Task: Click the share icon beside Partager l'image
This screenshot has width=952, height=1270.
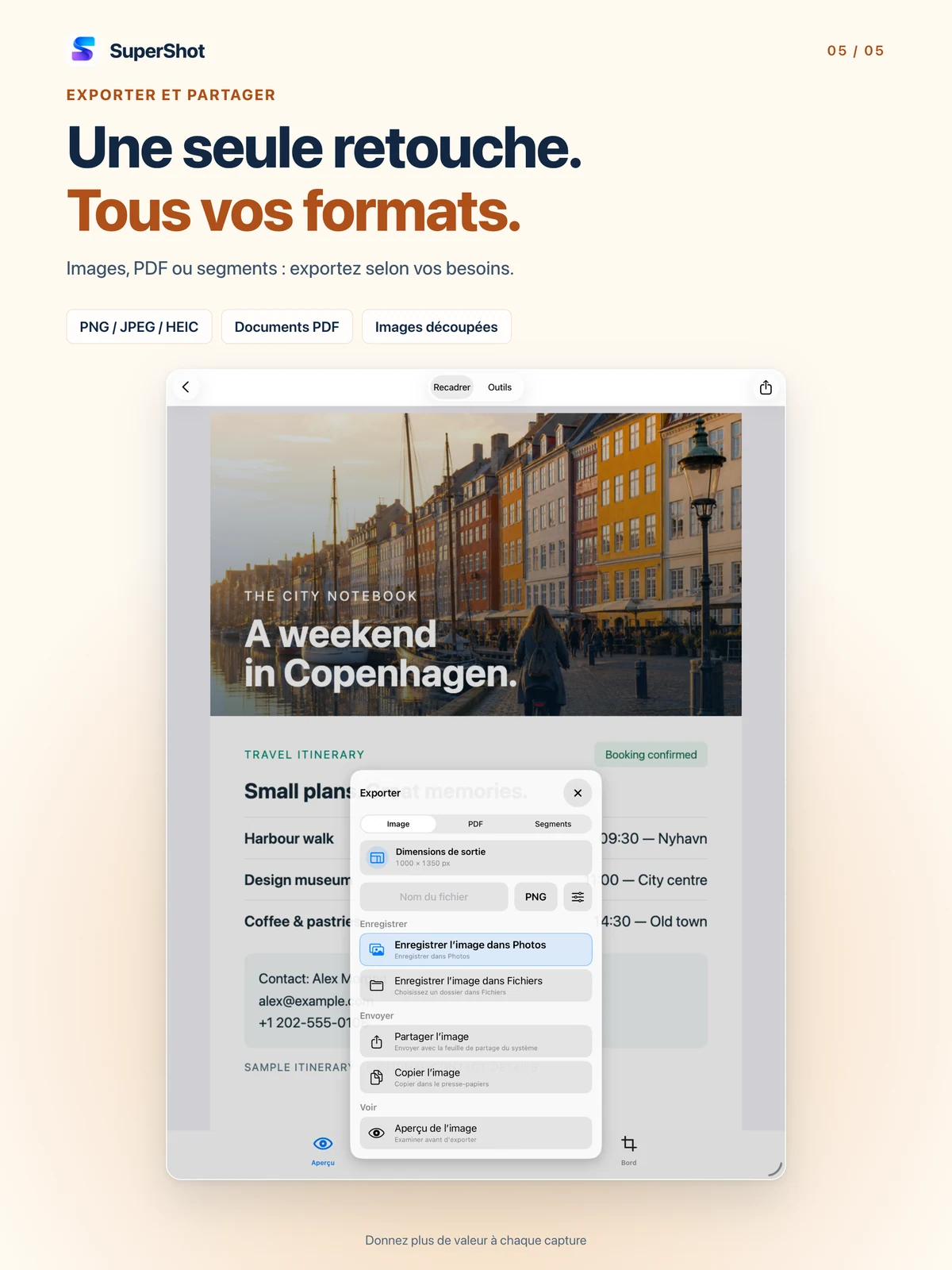Action: click(377, 1041)
